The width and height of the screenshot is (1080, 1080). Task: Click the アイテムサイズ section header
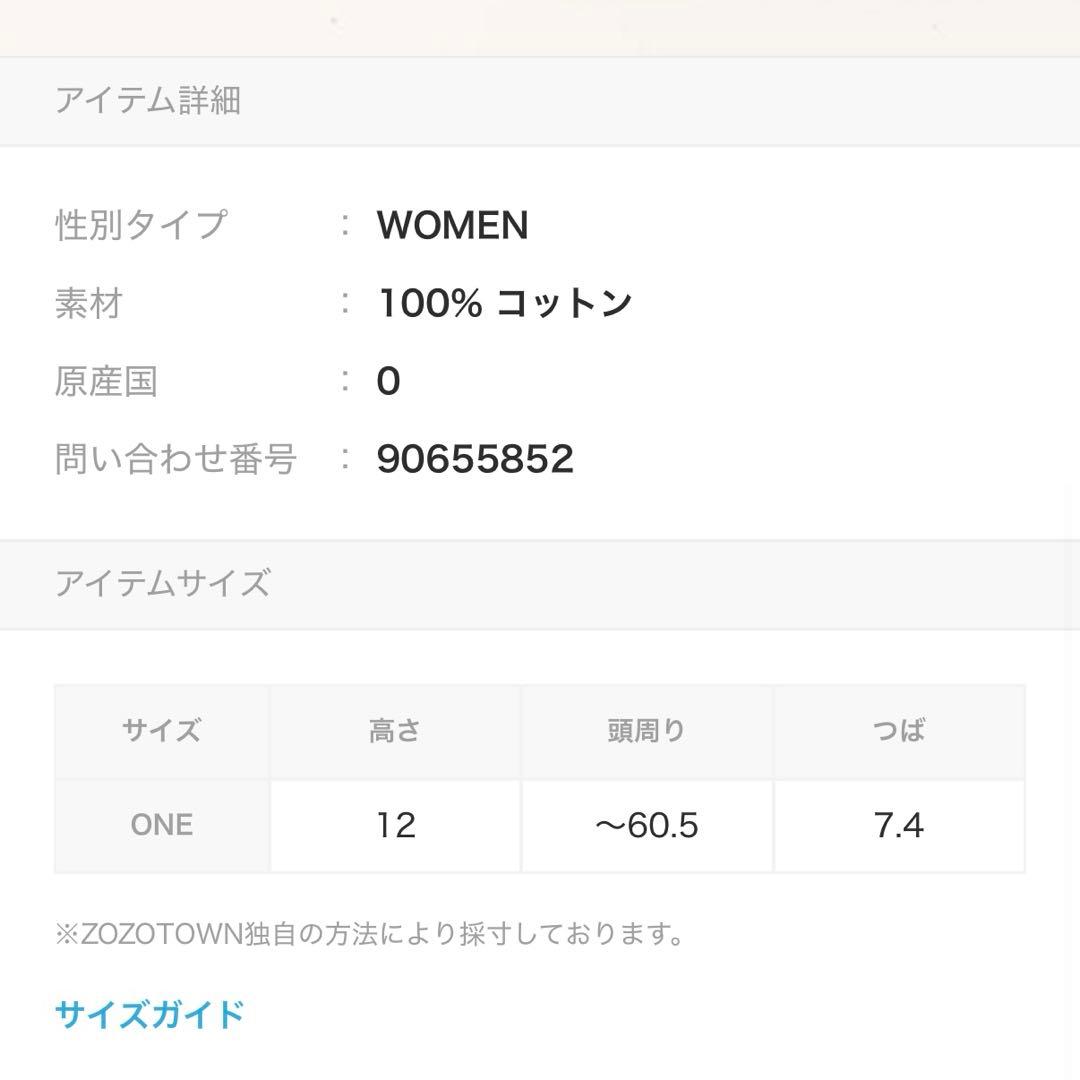(x=161, y=583)
